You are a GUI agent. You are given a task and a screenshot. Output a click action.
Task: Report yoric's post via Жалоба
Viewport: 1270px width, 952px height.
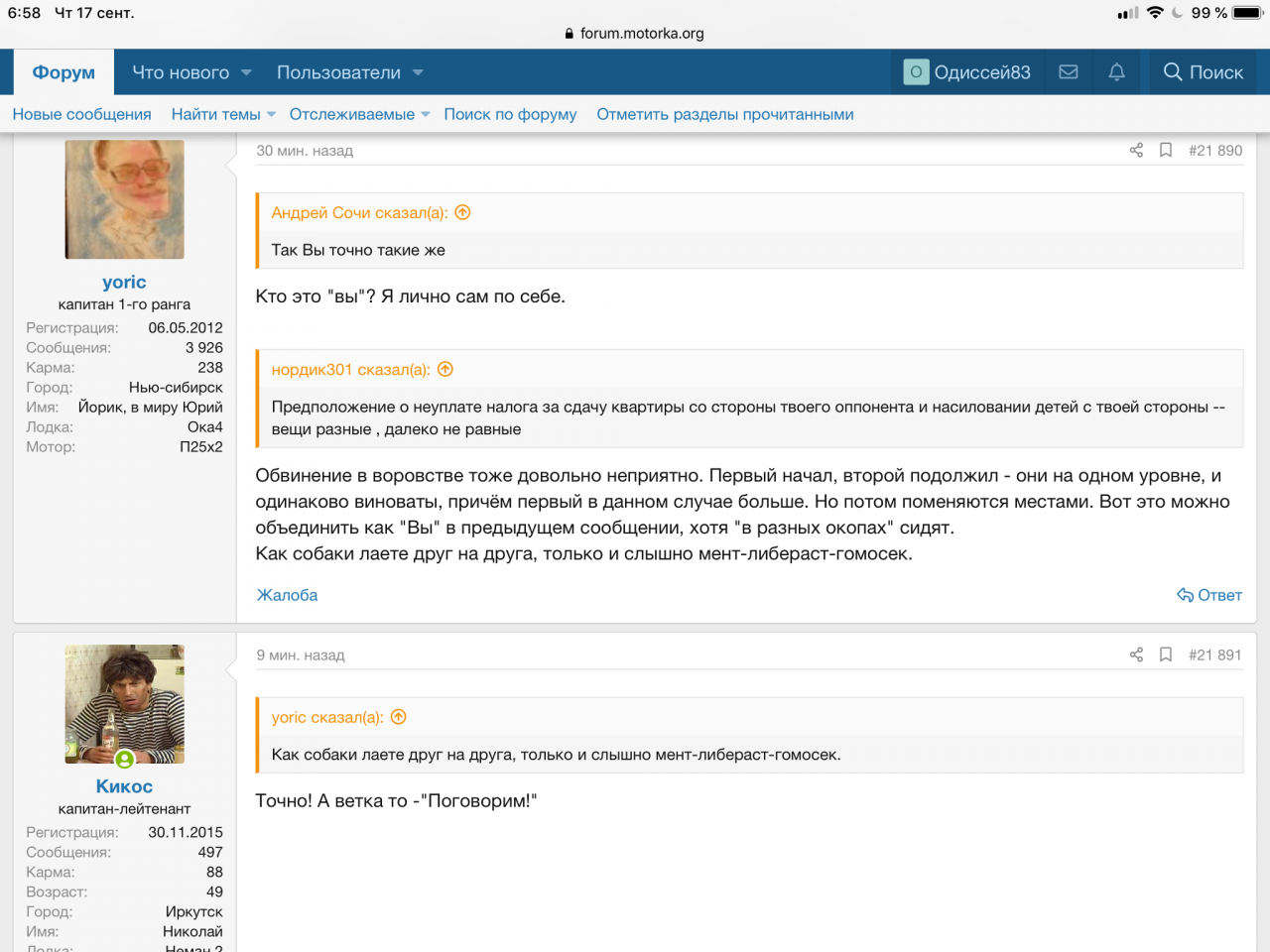tap(287, 595)
